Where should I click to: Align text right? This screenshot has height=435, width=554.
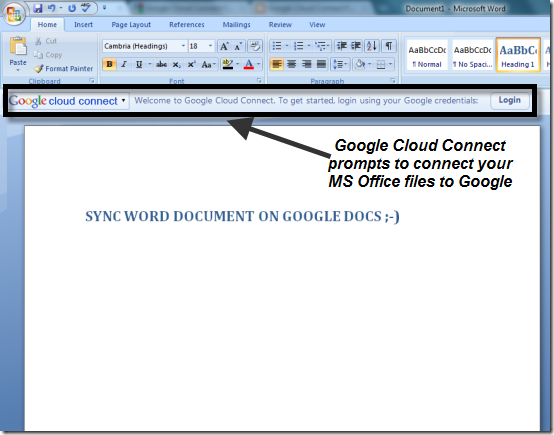(x=306, y=64)
